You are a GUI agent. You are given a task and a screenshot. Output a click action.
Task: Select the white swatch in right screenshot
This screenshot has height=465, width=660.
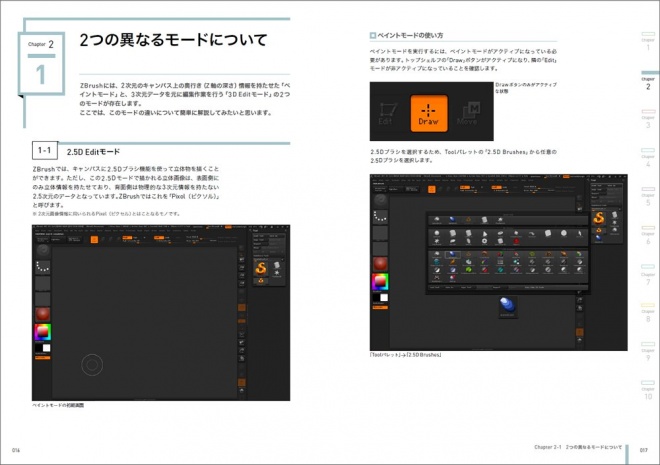point(384,298)
